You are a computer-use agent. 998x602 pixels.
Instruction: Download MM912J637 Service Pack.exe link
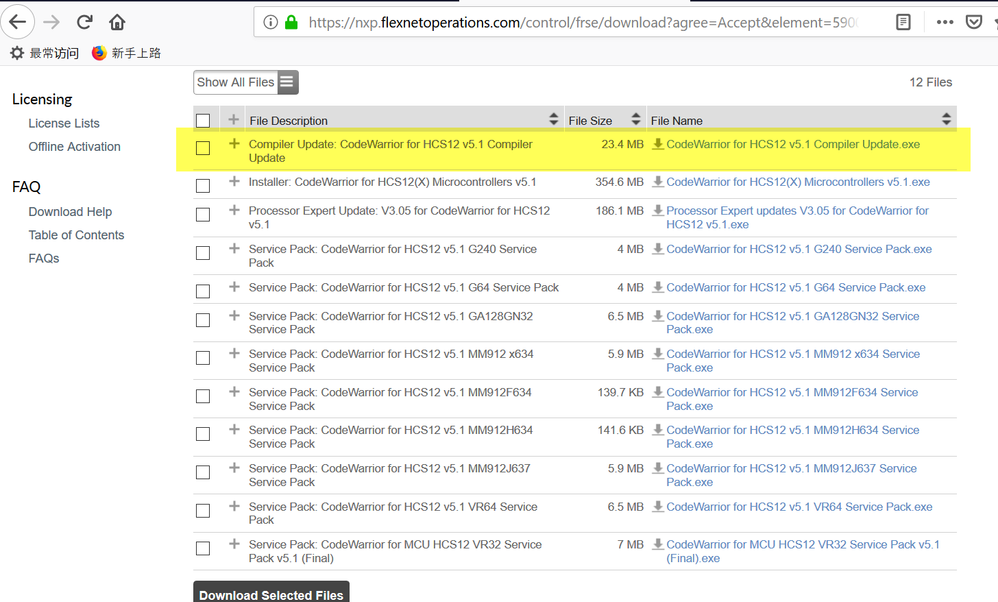pos(791,475)
